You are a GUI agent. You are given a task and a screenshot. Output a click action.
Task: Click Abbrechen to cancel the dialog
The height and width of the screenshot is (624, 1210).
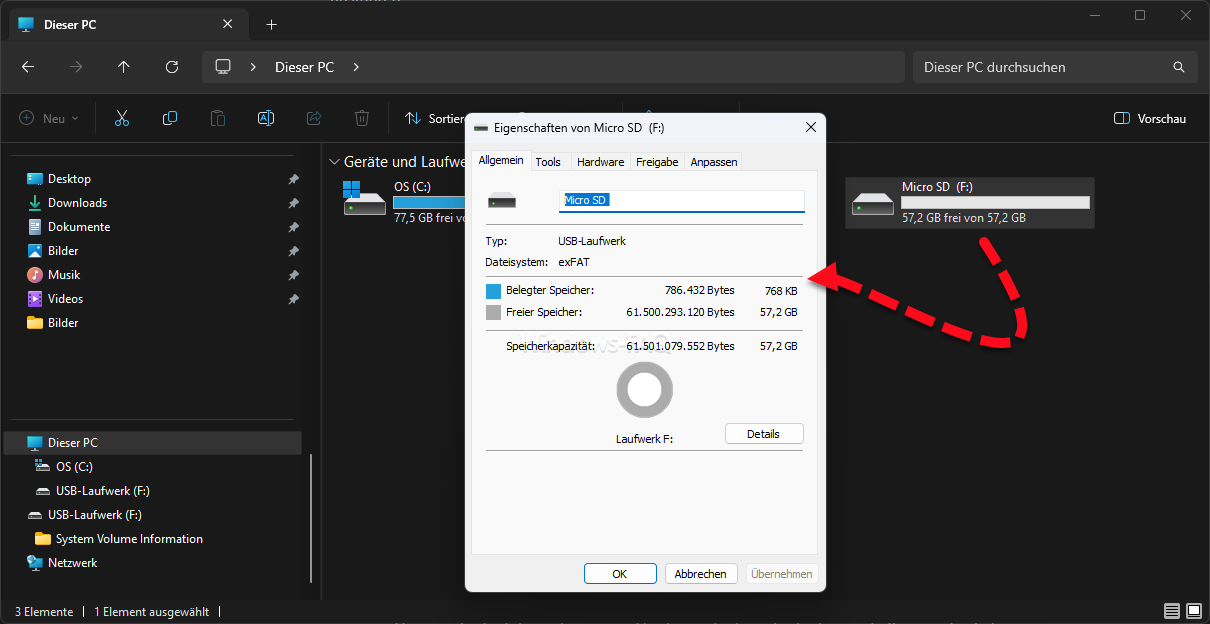(x=700, y=574)
